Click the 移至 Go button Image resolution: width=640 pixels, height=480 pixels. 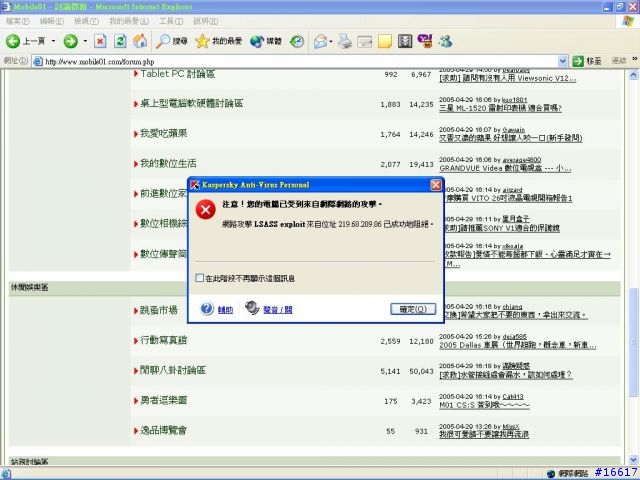(x=587, y=61)
